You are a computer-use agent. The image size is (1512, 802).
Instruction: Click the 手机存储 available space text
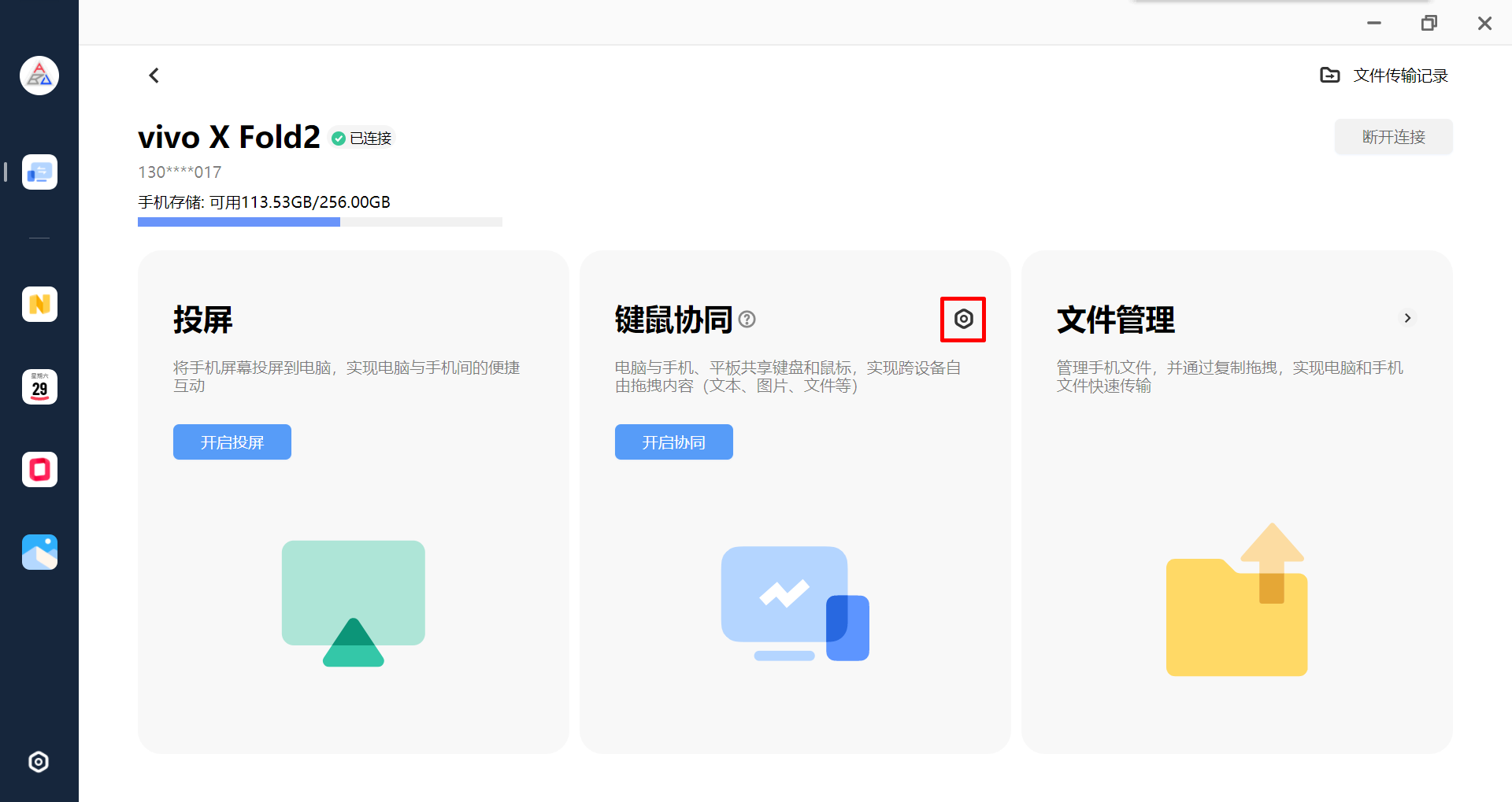264,202
